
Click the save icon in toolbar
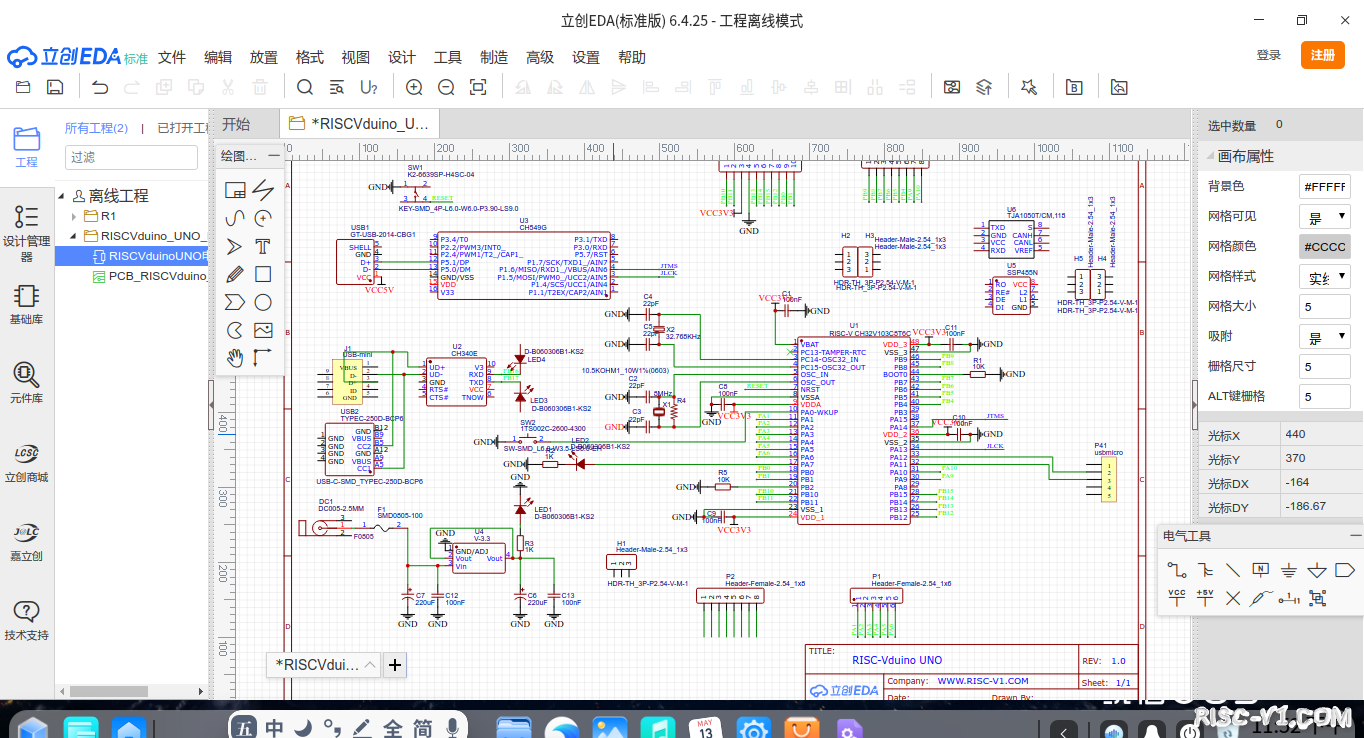coord(55,88)
